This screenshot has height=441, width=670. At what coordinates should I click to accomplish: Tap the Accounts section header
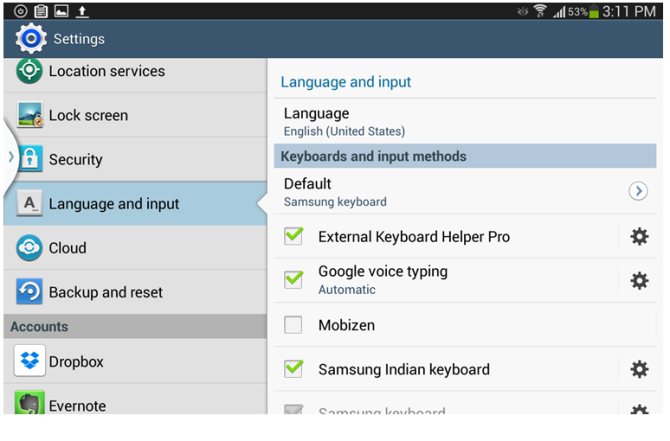click(x=135, y=326)
